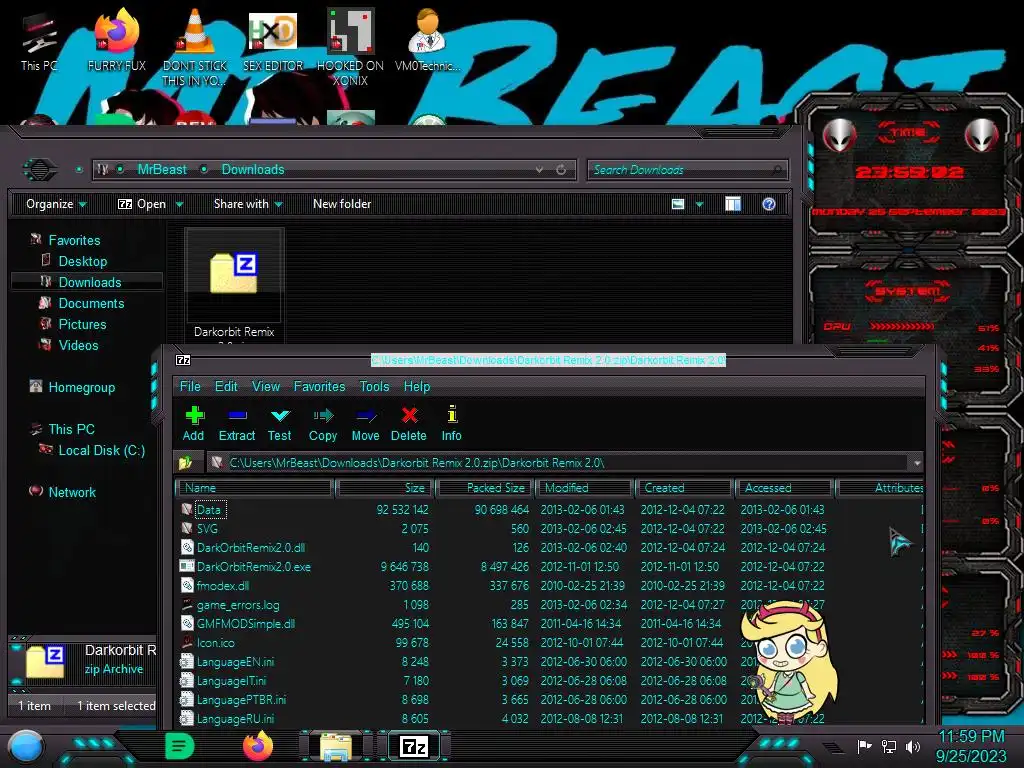Open Firefox from the taskbar

(258, 746)
